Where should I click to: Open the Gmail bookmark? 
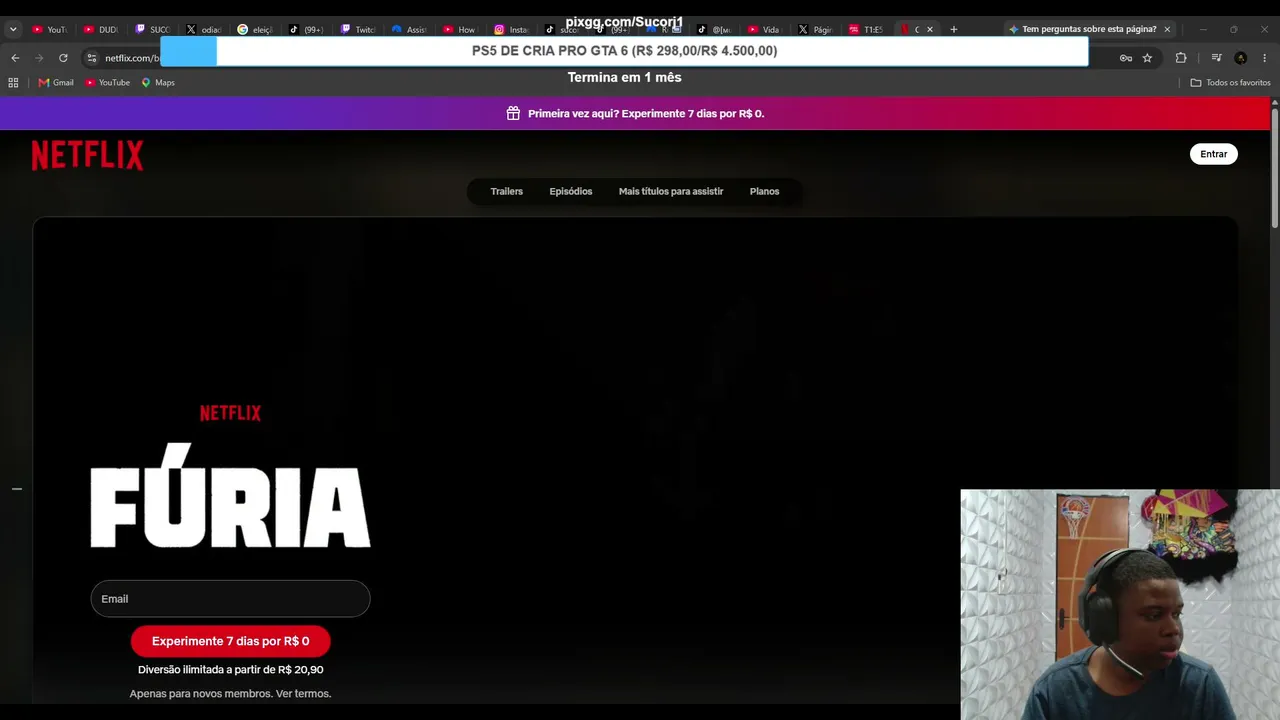click(56, 82)
